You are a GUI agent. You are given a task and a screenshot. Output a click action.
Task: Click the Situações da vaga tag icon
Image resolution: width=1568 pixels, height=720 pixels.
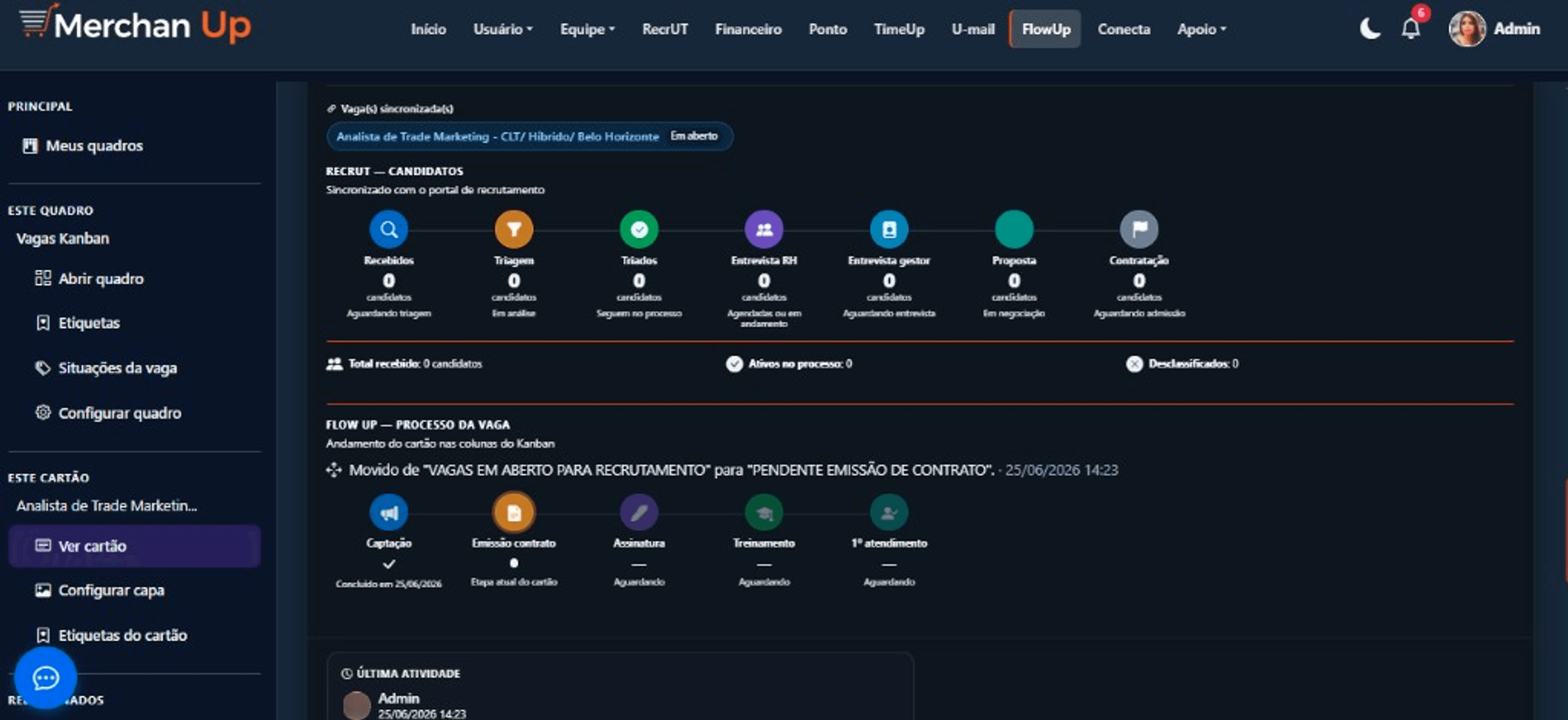pos(42,368)
